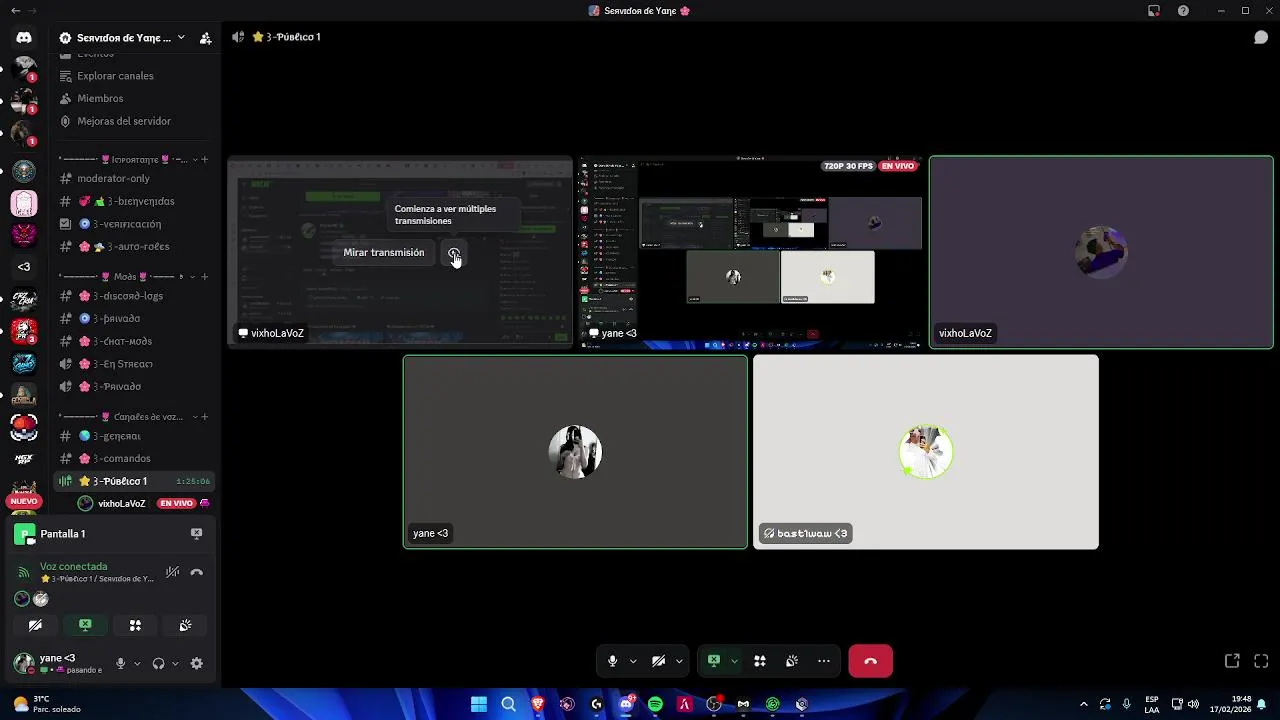Open the chat panel speech bubble icon
Image resolution: width=1280 pixels, height=720 pixels.
(1261, 37)
